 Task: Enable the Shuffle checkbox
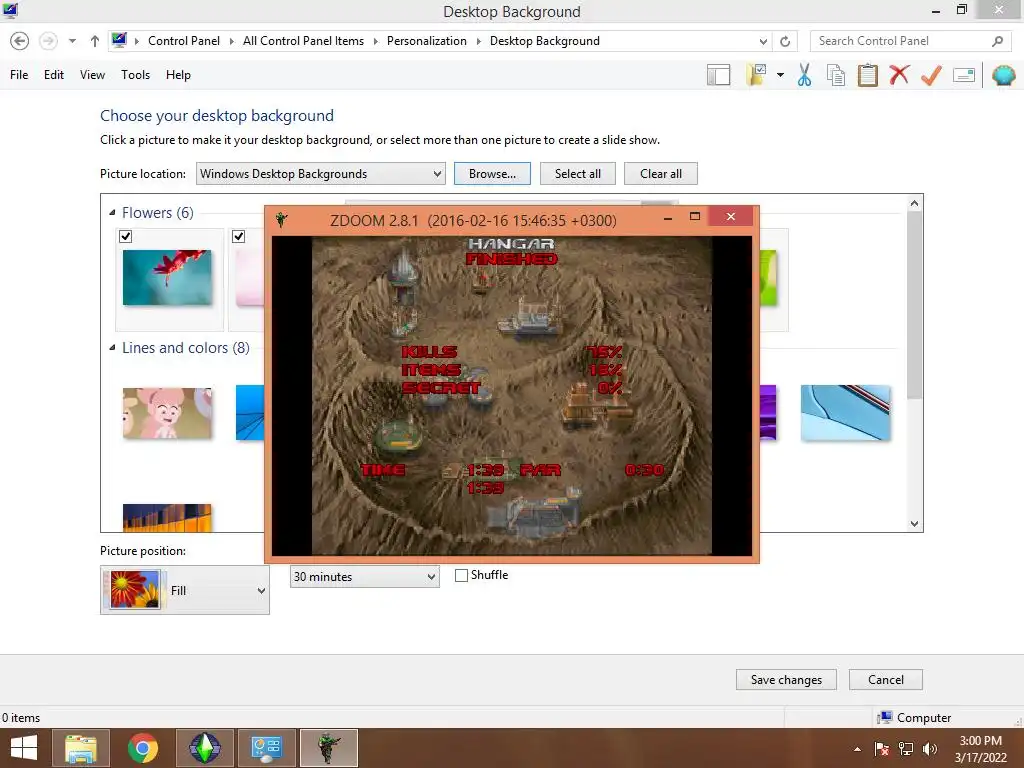tap(461, 575)
